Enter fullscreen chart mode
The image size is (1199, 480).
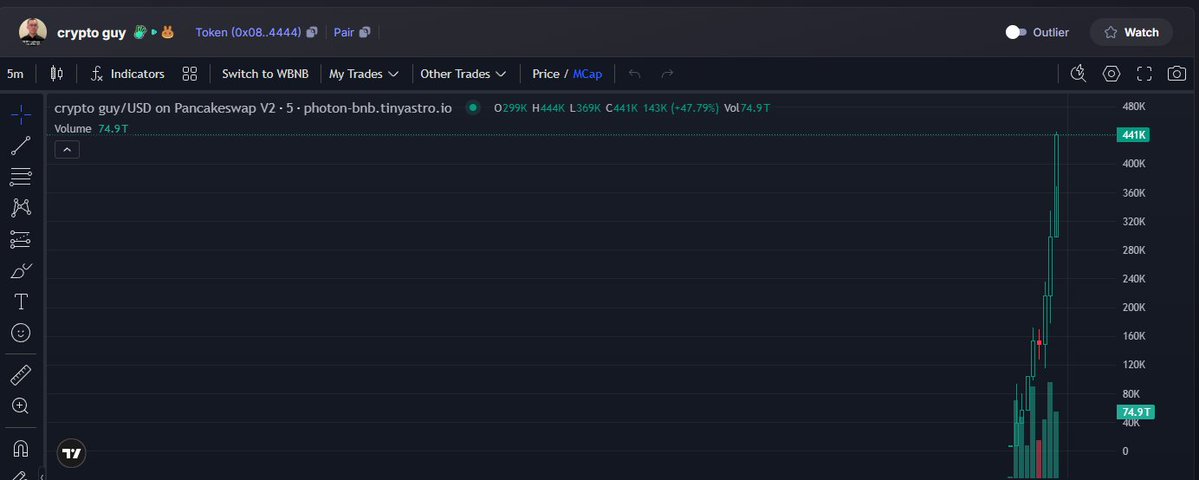1145,74
